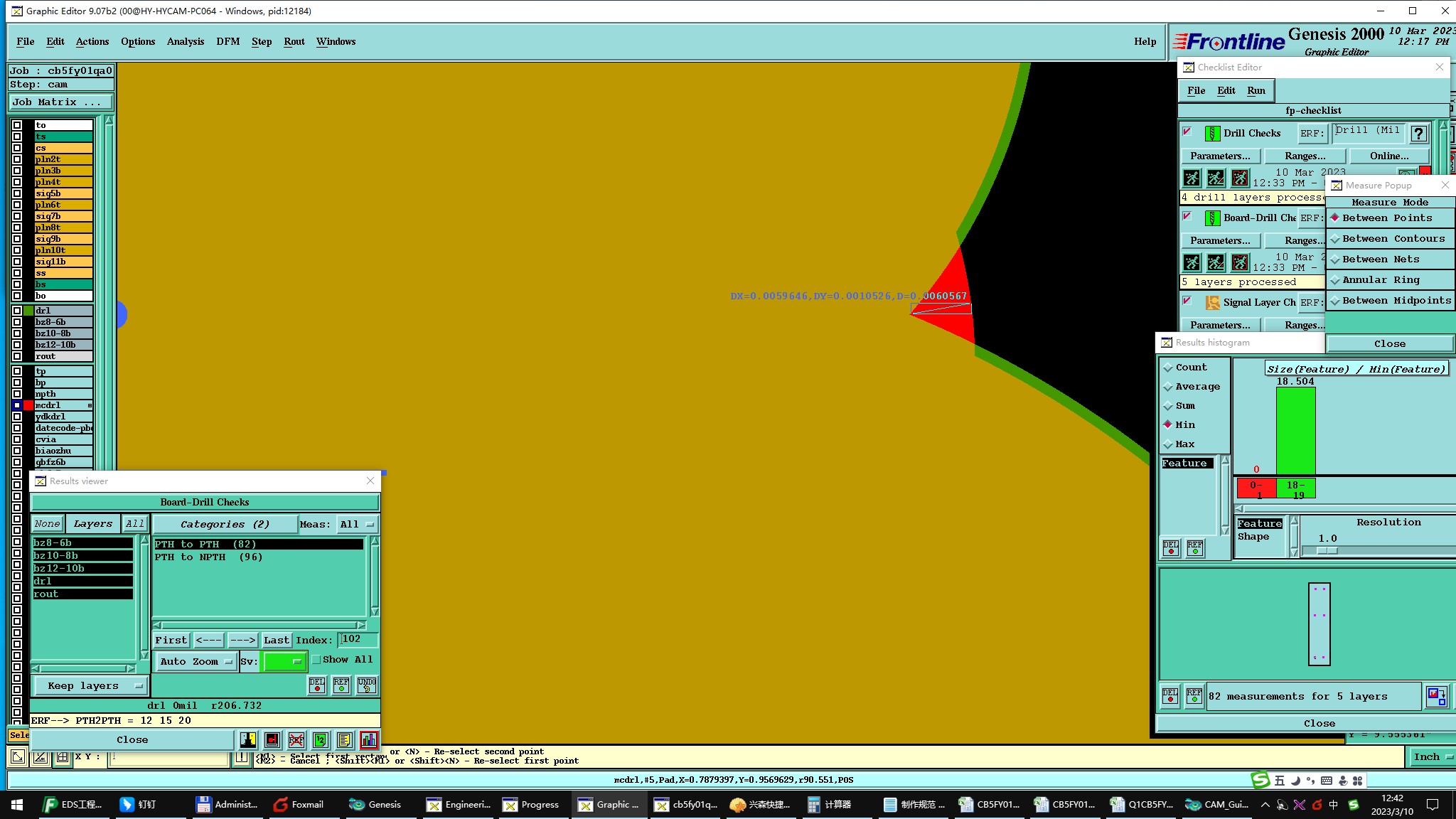Toggle the Drill Checks checklist checkbox
The image size is (1456, 819).
click(1187, 132)
